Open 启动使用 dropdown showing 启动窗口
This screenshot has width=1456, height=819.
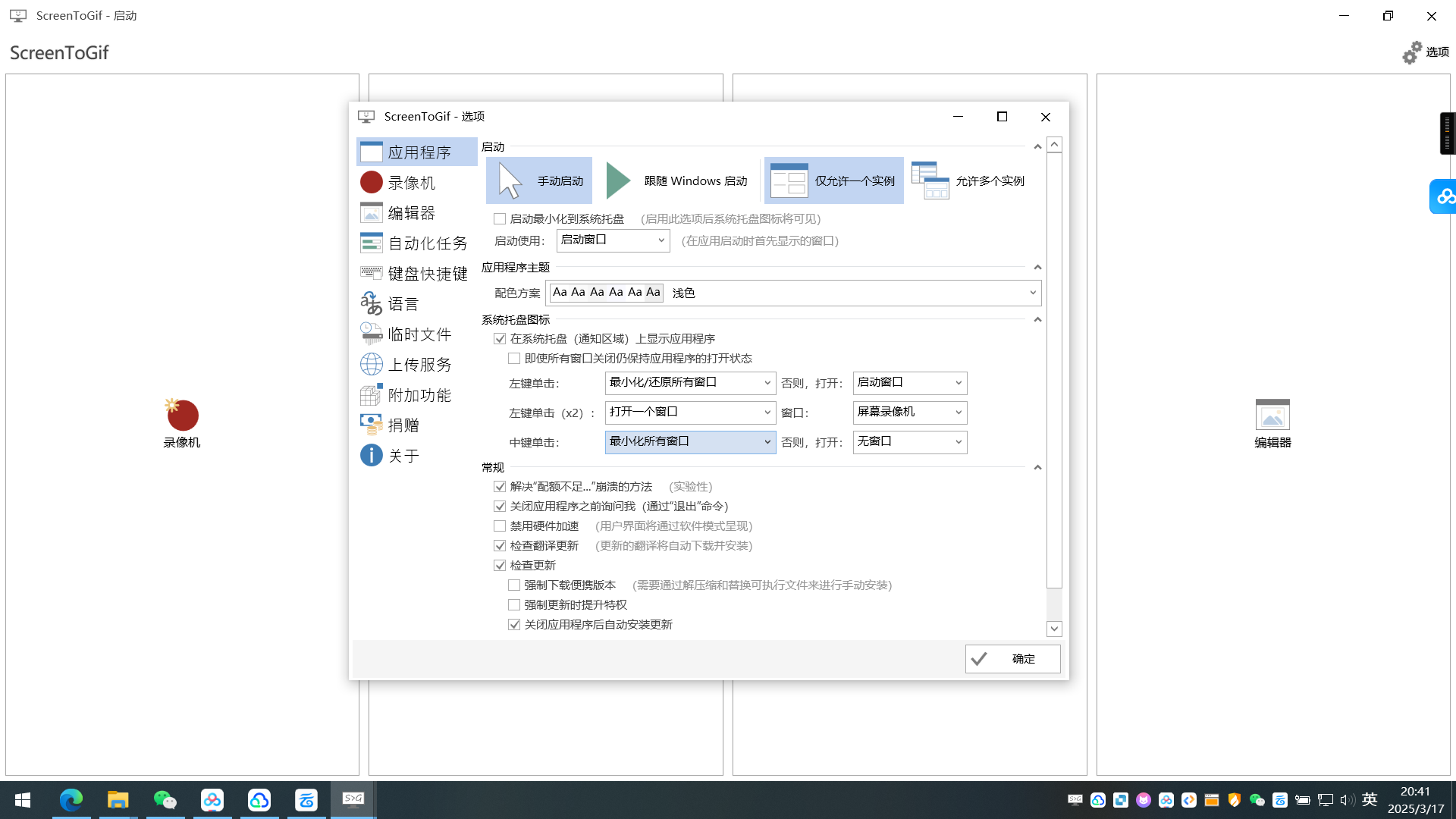(613, 240)
